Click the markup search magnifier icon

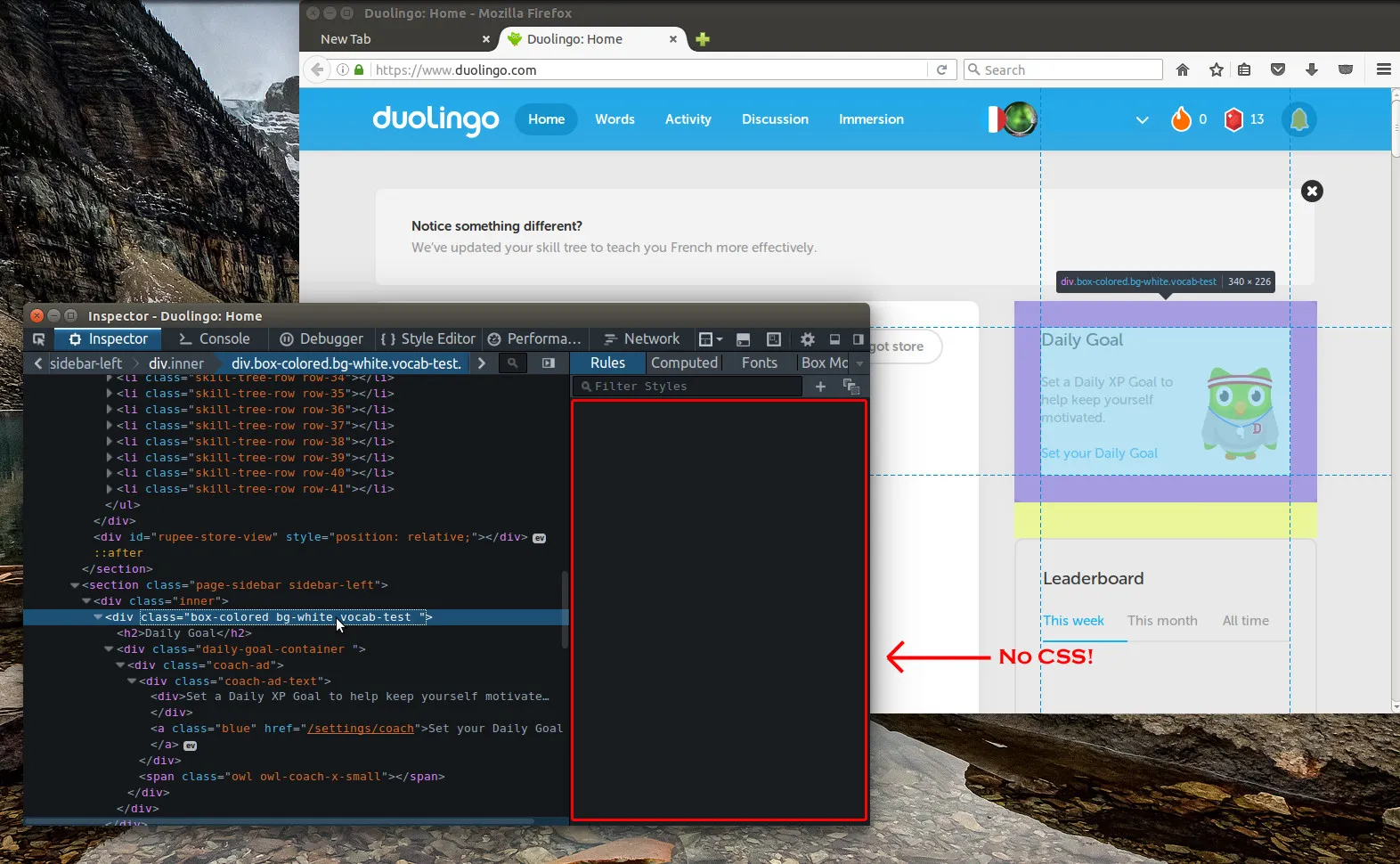click(x=512, y=363)
